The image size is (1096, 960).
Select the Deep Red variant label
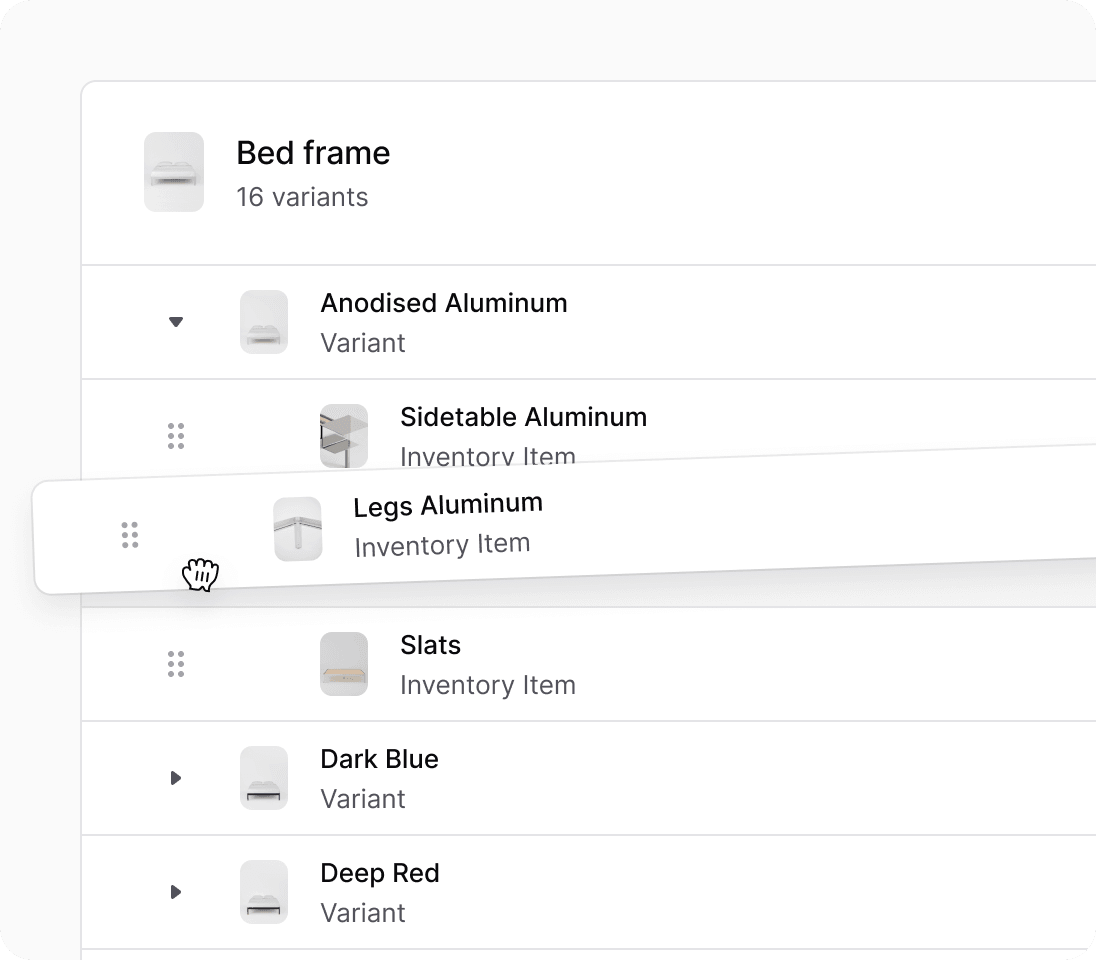click(x=380, y=873)
